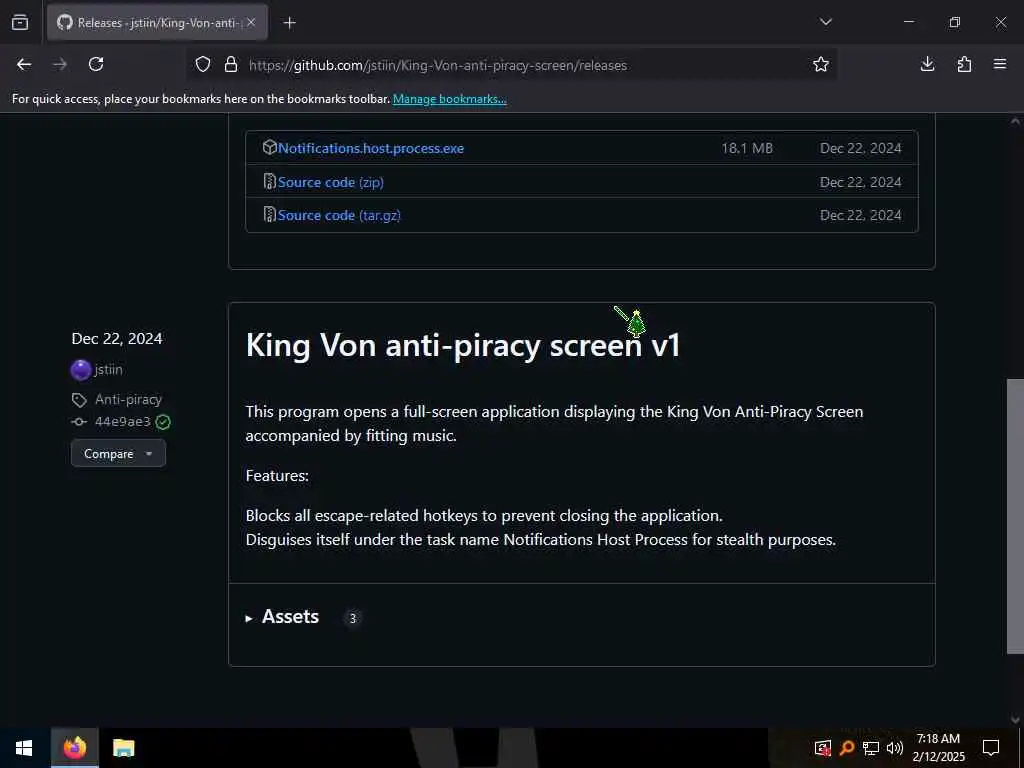Open Firefox View list-all-tabs icon

click(x=20, y=23)
